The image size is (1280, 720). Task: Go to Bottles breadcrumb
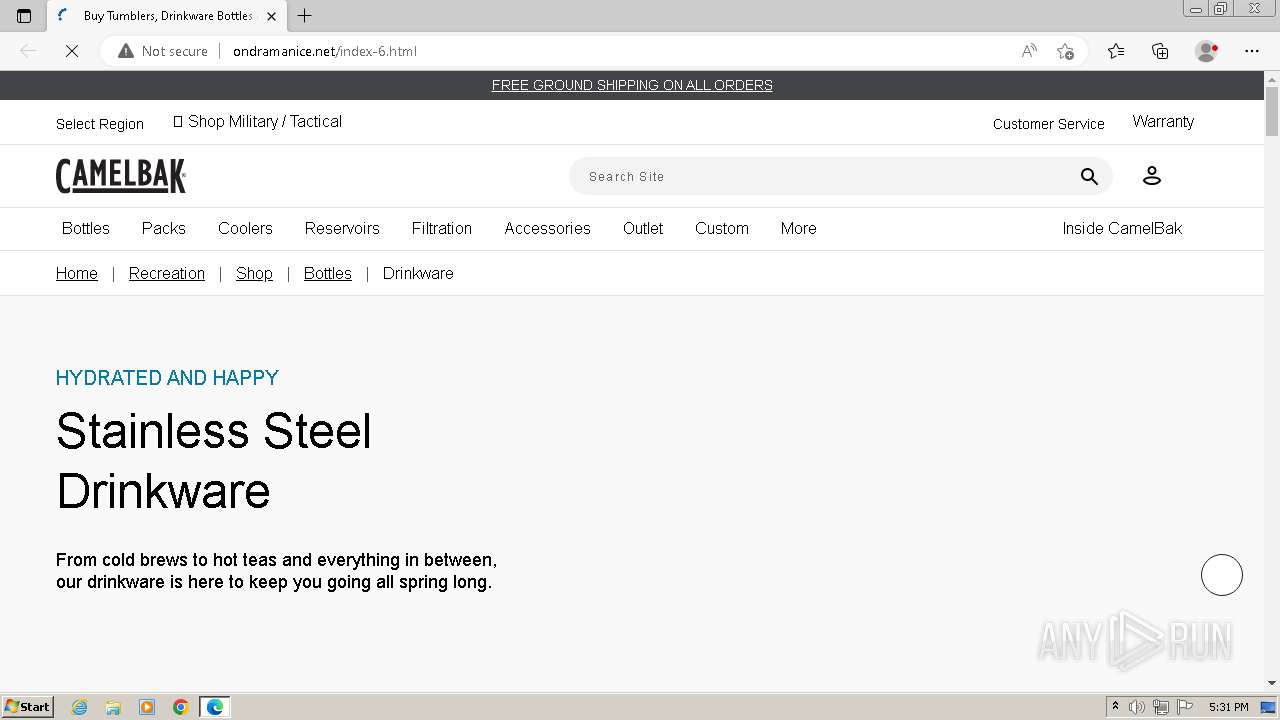coord(328,273)
